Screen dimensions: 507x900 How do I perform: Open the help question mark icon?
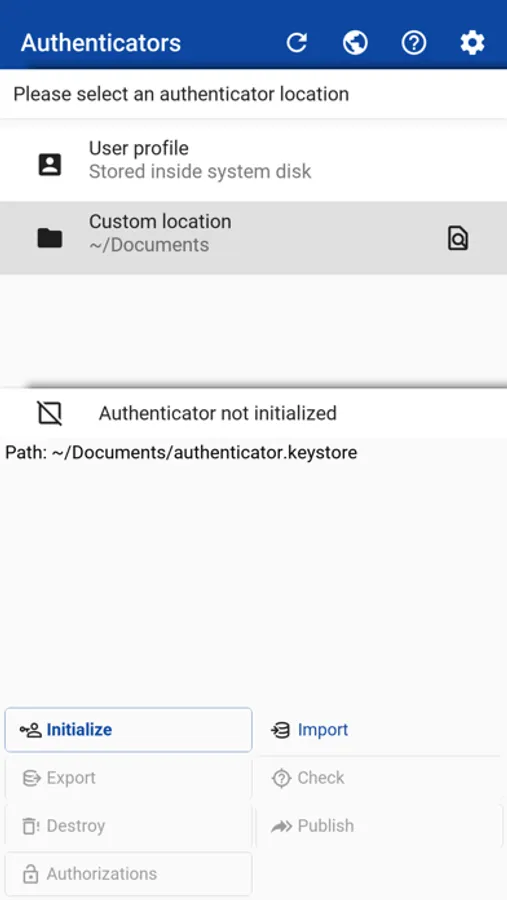point(414,42)
